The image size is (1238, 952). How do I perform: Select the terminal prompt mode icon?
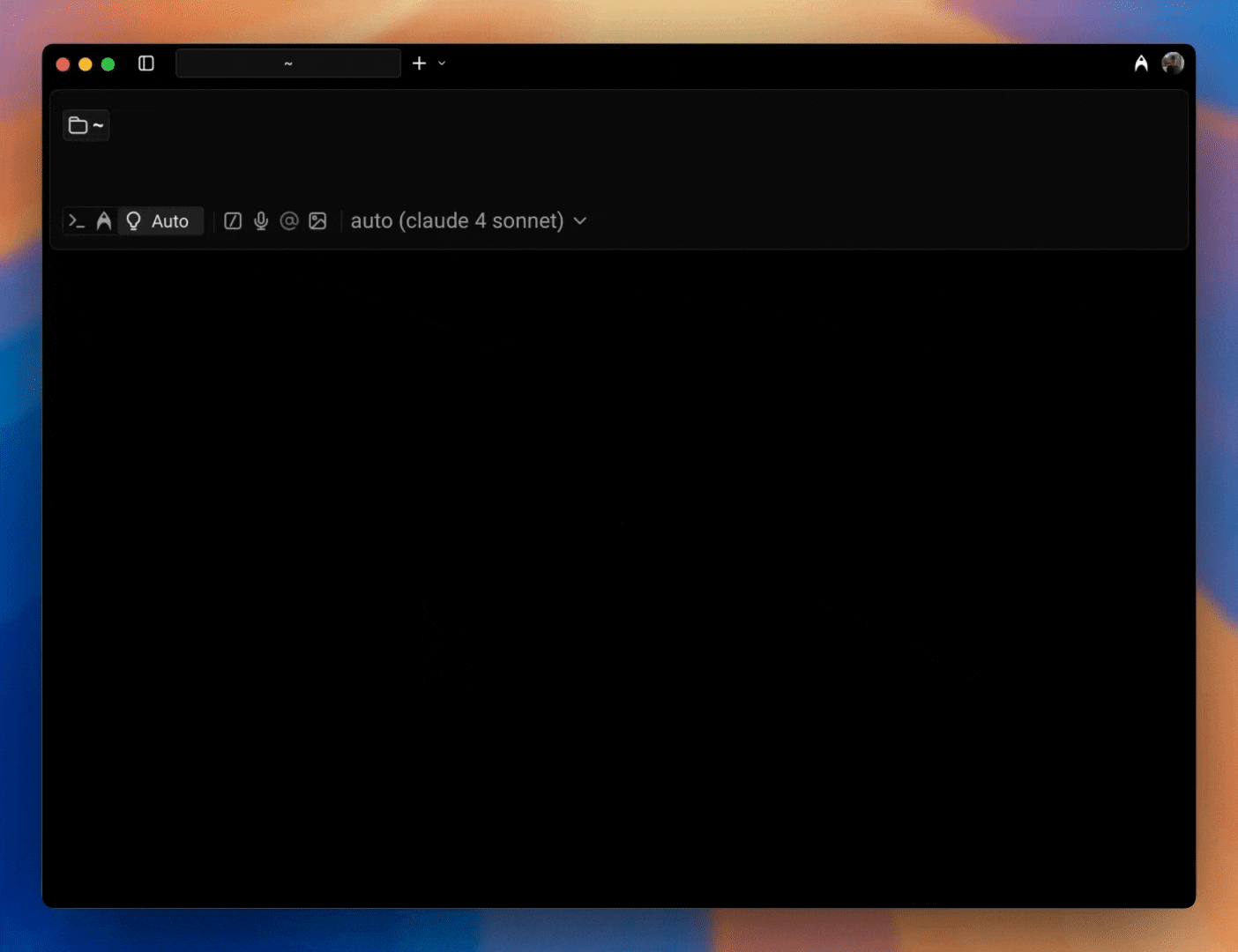76,220
